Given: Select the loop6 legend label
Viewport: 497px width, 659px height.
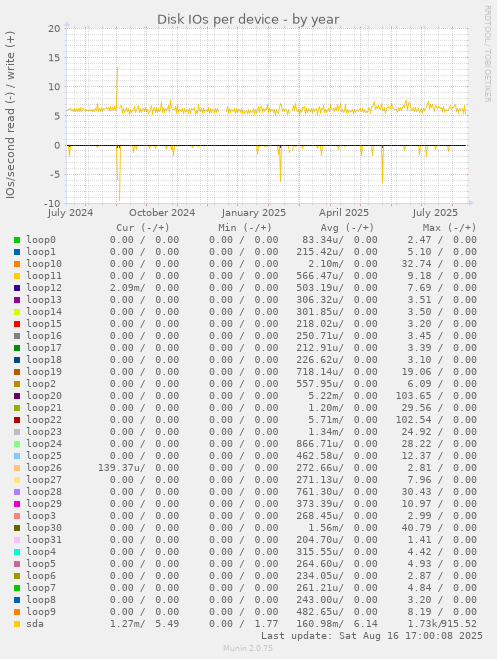Looking at the screenshot, I should tap(41, 576).
